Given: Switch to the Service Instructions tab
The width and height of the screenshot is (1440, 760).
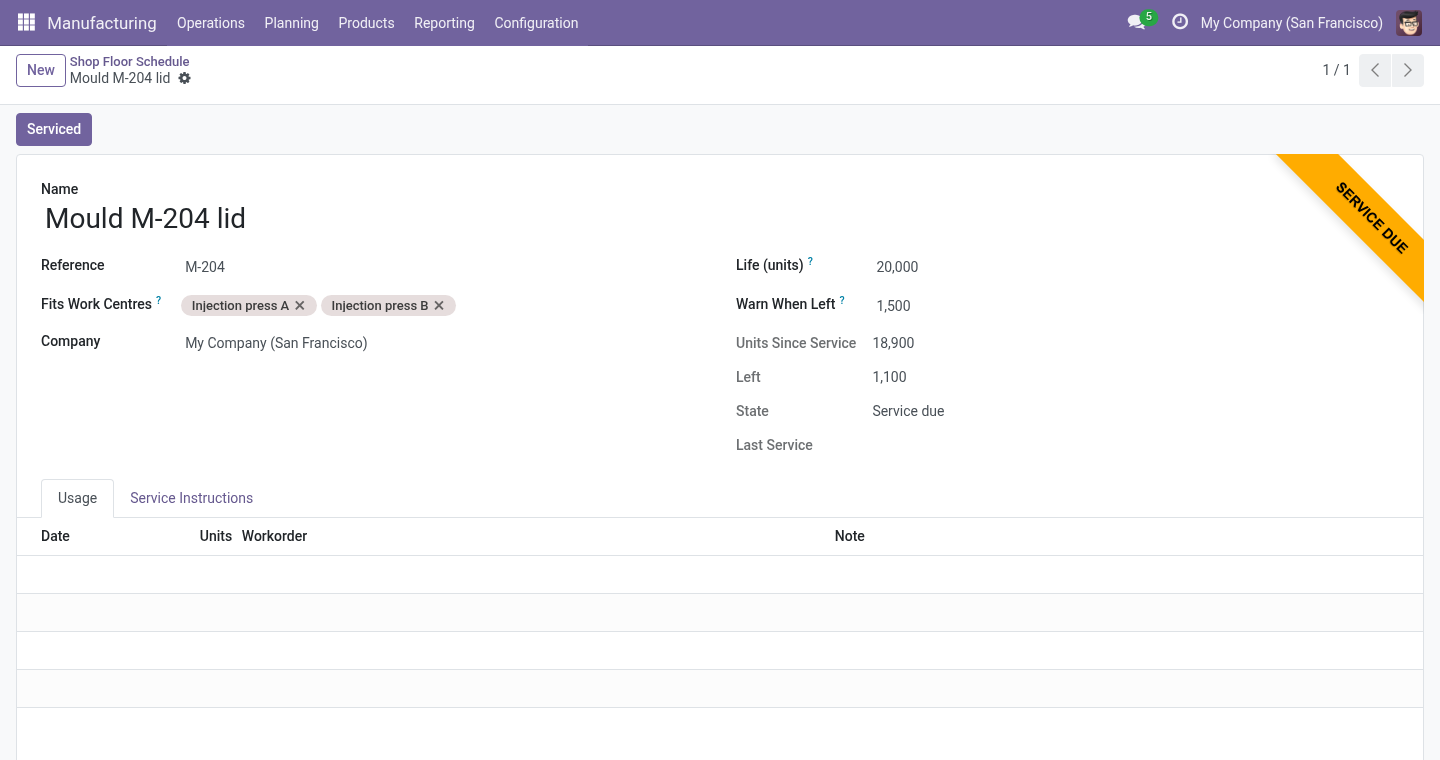Looking at the screenshot, I should point(191,498).
